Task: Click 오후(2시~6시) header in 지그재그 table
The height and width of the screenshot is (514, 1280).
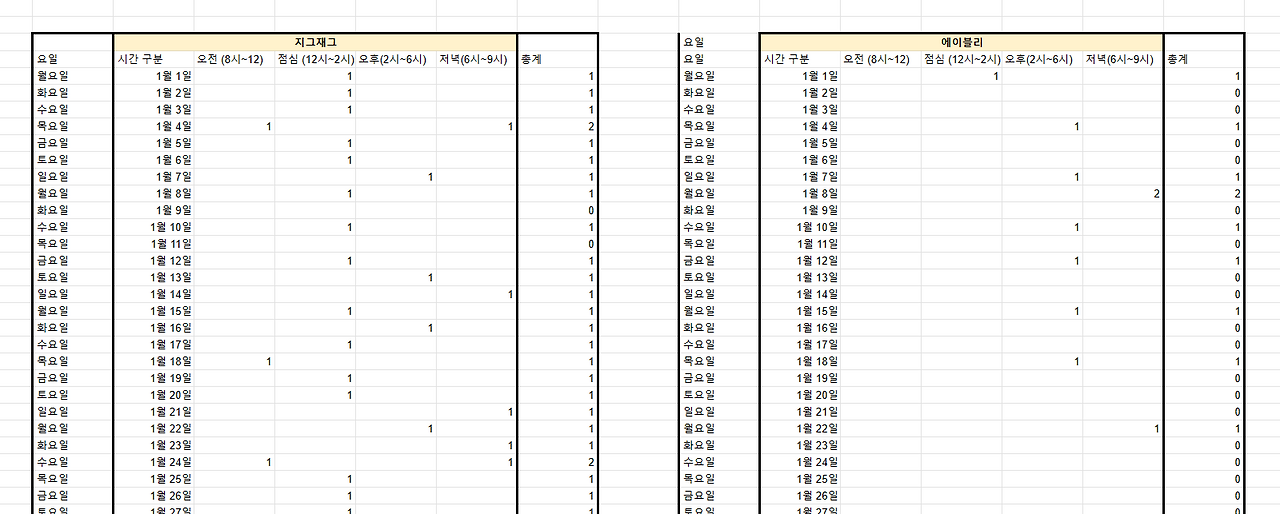Action: click(x=392, y=59)
